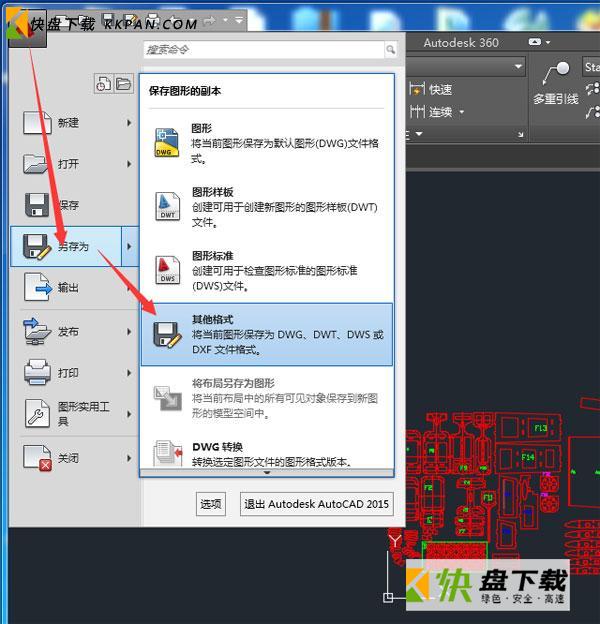Click the Save As floppy-with-pencil icon
This screenshot has height=624, width=600.
tap(37, 247)
